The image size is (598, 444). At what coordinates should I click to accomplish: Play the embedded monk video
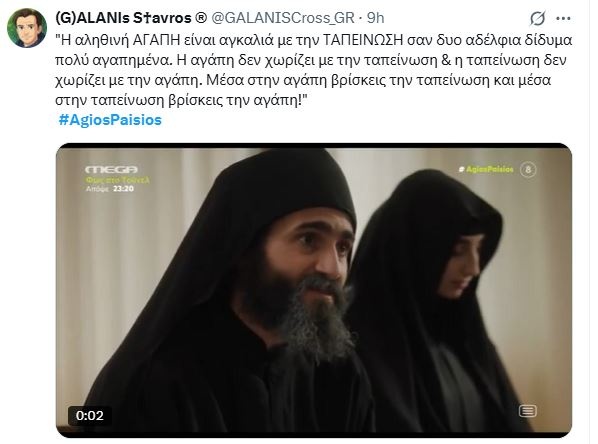click(x=313, y=290)
